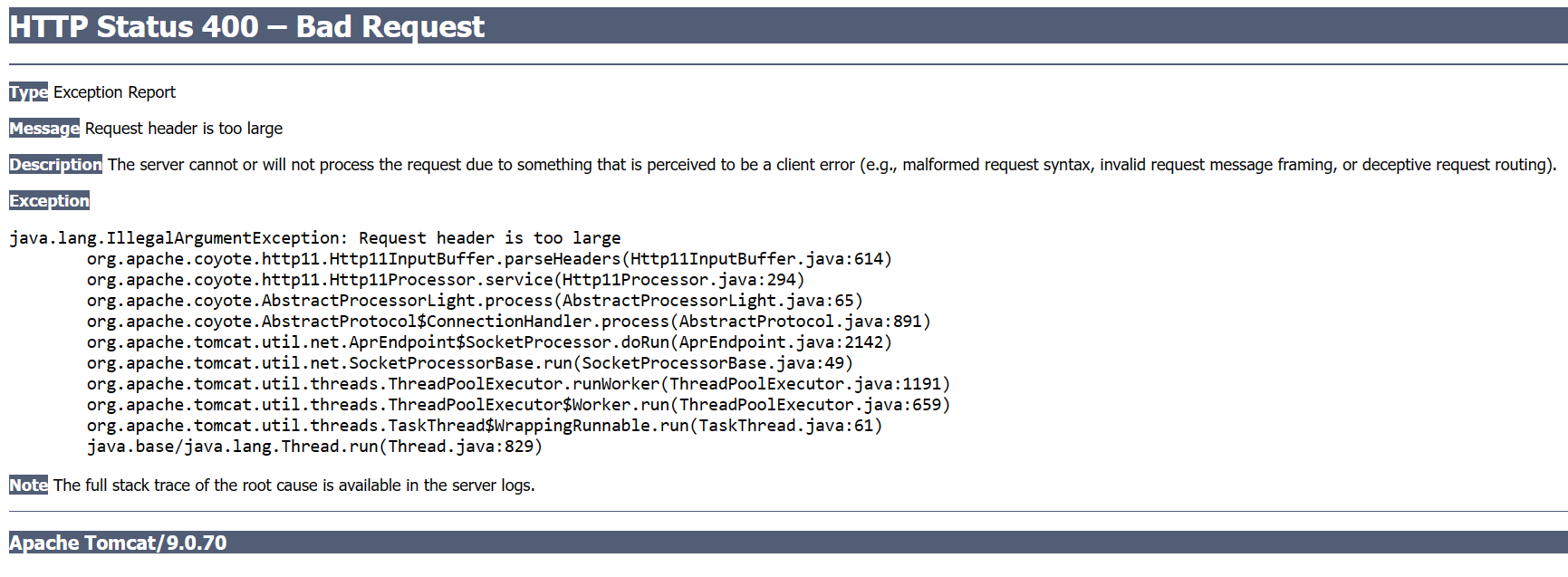Viewport: 1568px width, 577px height.
Task: Click the Http11InputBuffer.parseHeaders stack trace line
Action: coord(489,259)
